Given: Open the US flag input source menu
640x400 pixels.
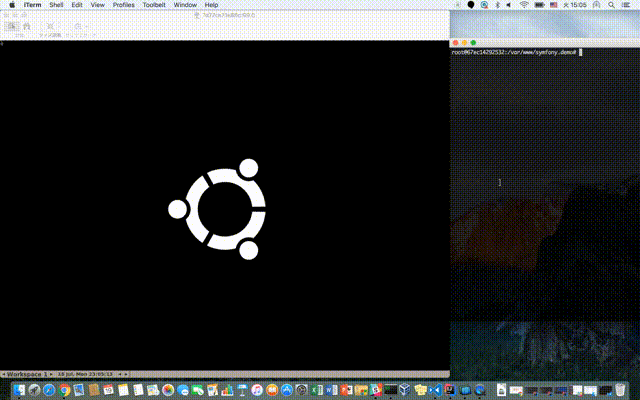Looking at the screenshot, I should [553, 5].
